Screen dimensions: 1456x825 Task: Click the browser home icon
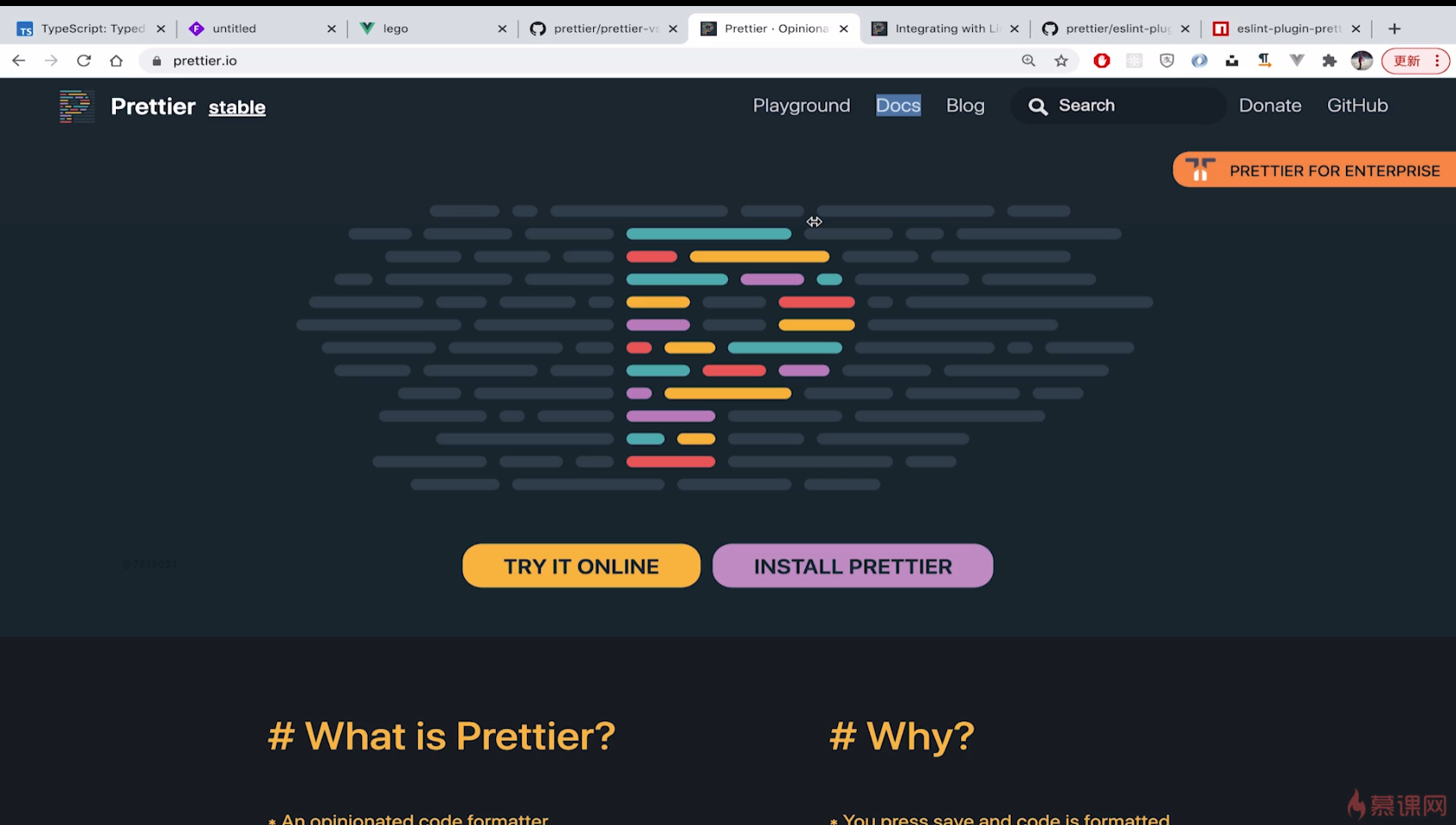[116, 61]
